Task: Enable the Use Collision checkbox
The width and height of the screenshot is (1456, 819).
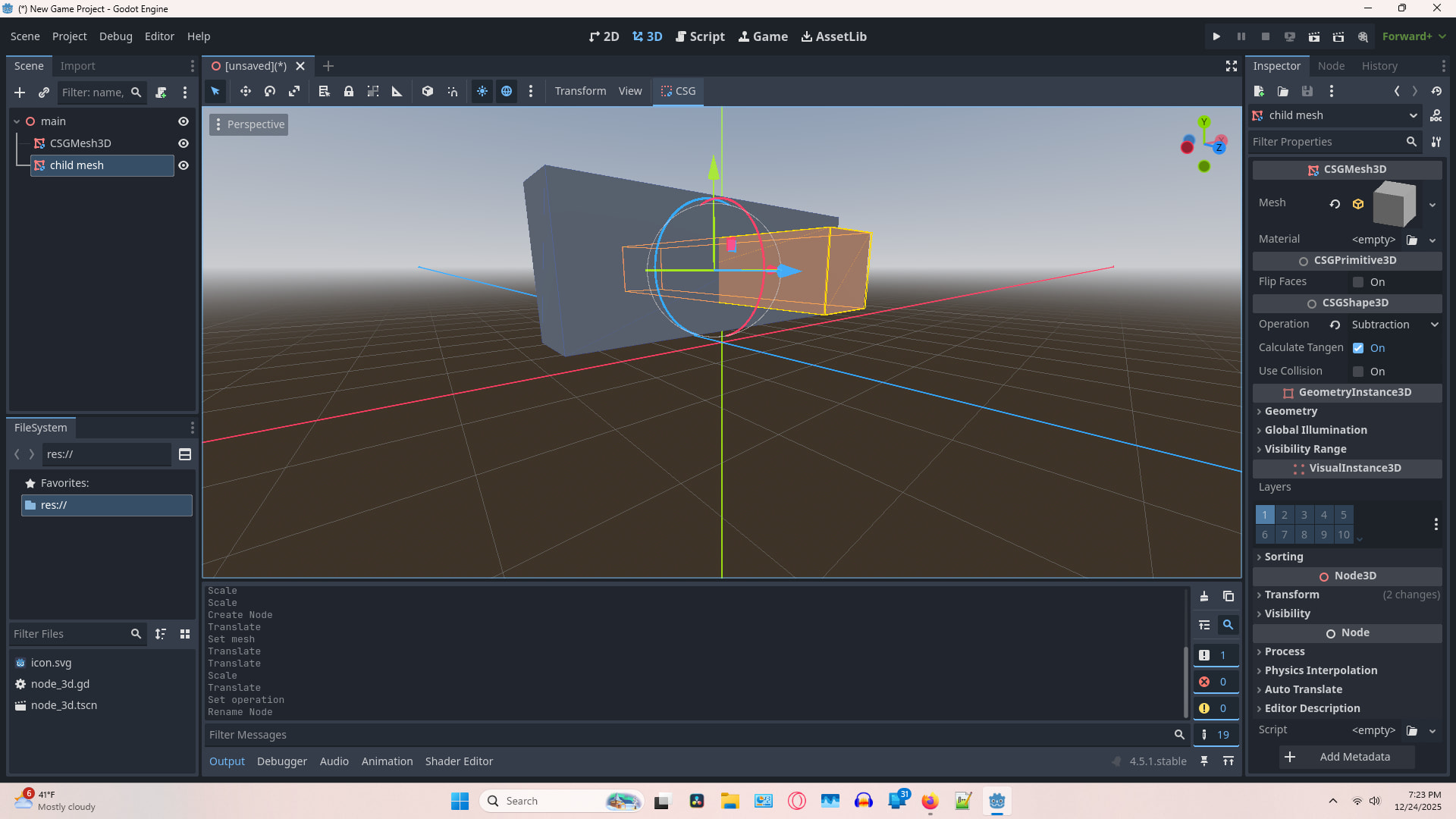Action: pos(1358,372)
